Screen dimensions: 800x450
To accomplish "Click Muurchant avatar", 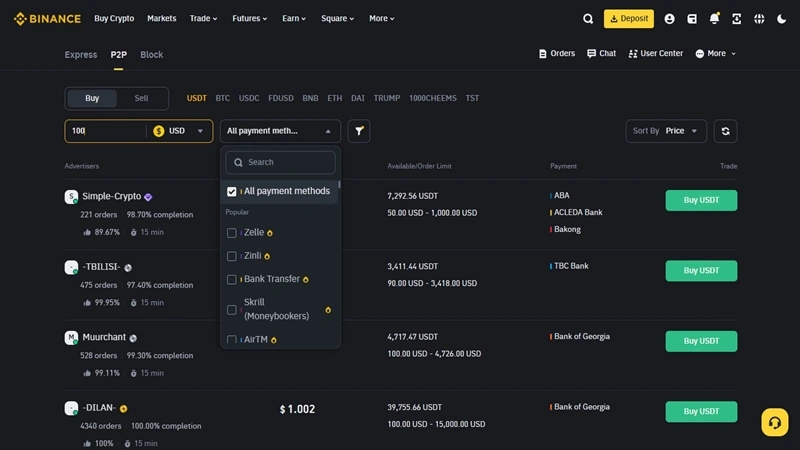I will (x=71, y=337).
